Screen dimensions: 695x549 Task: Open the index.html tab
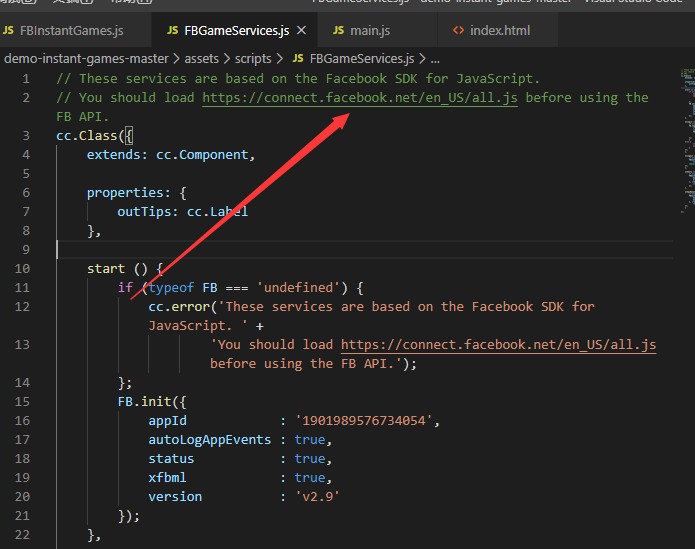(x=497, y=31)
